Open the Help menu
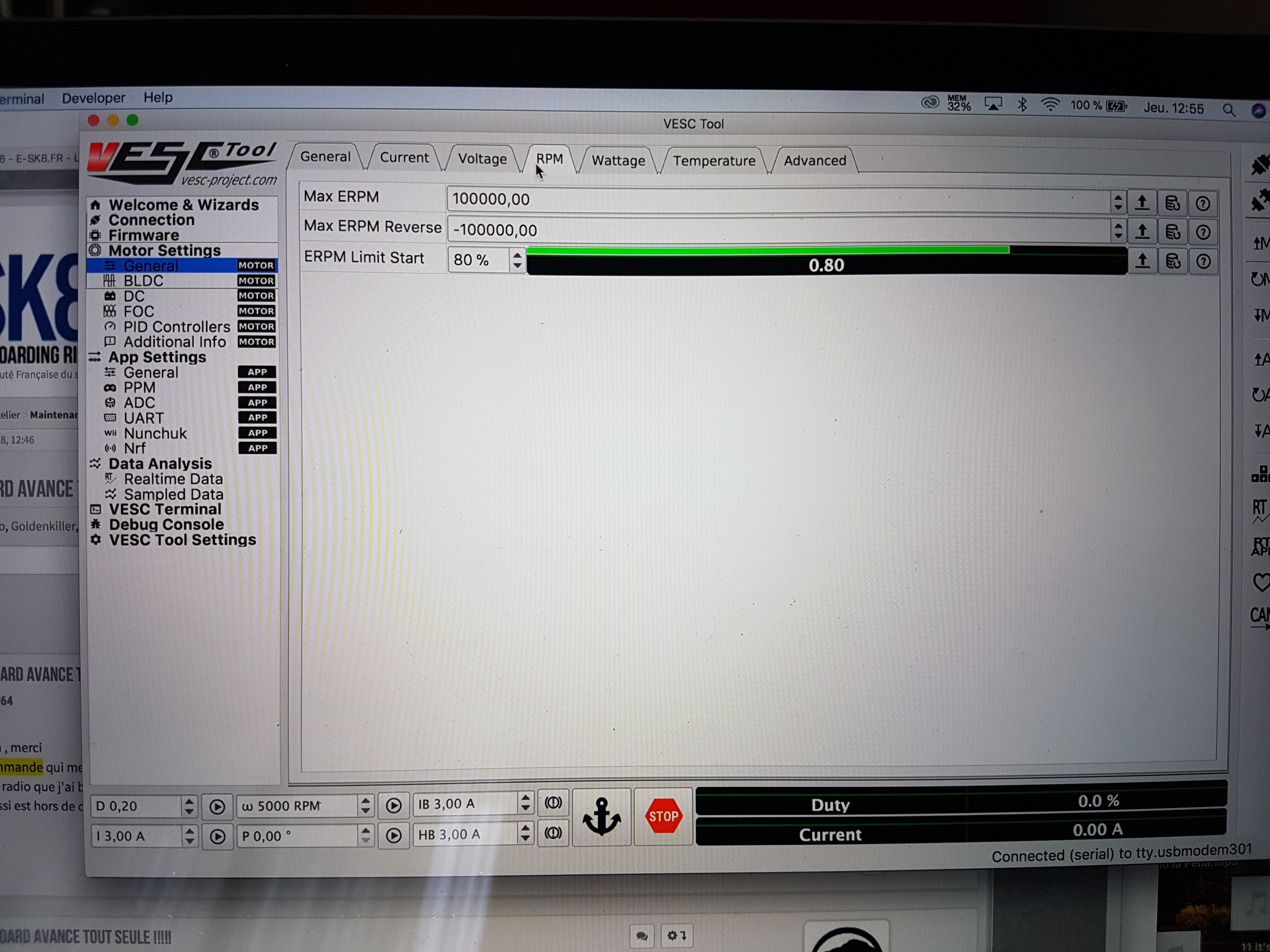1270x952 pixels. 158,98
